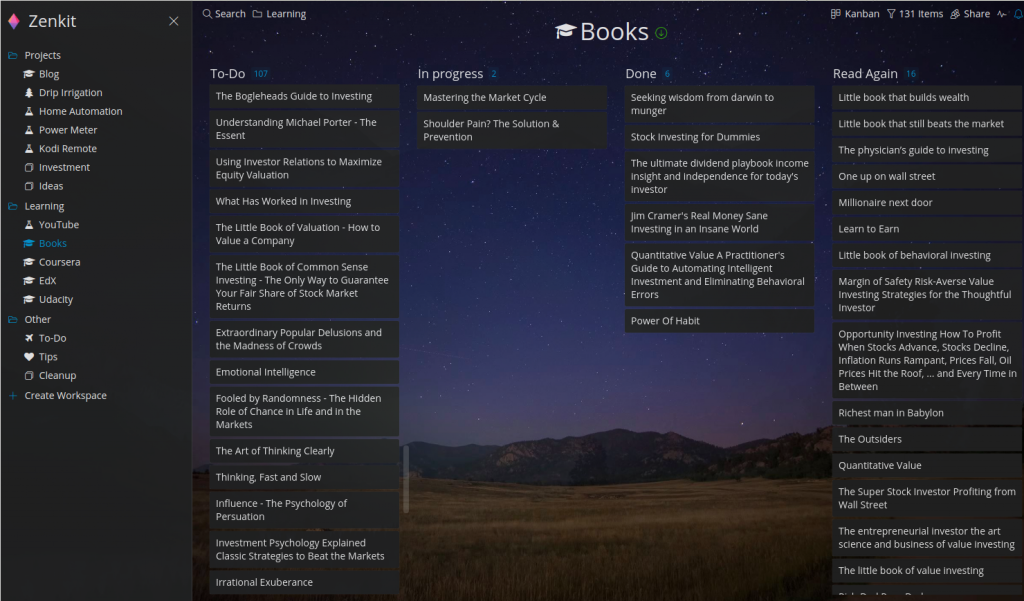Open YouTube collection icon

pos(29,225)
